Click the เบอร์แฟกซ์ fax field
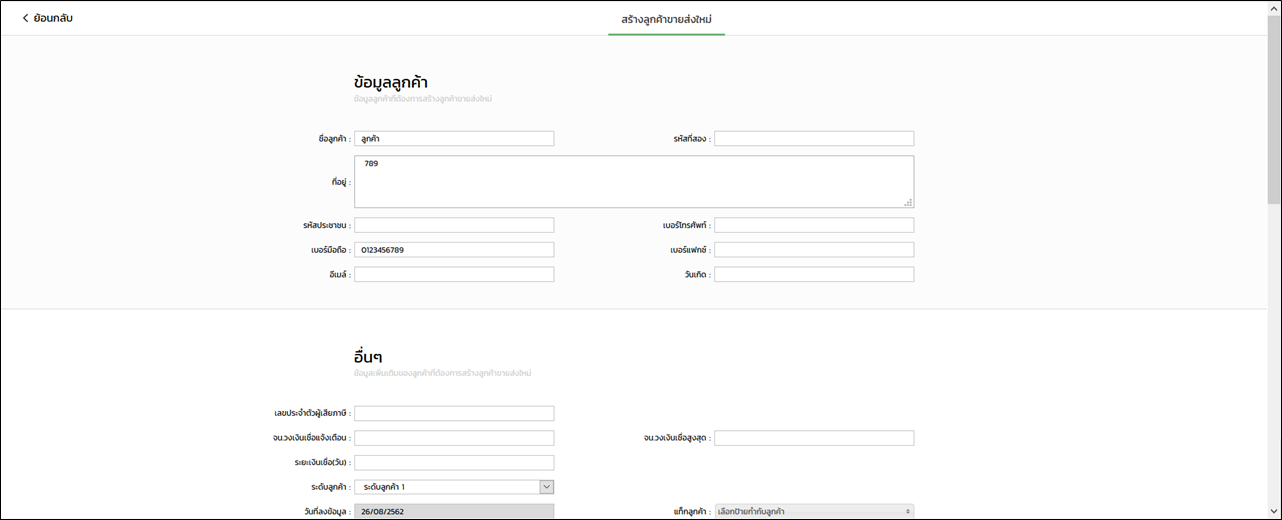The image size is (1282, 520). point(814,250)
